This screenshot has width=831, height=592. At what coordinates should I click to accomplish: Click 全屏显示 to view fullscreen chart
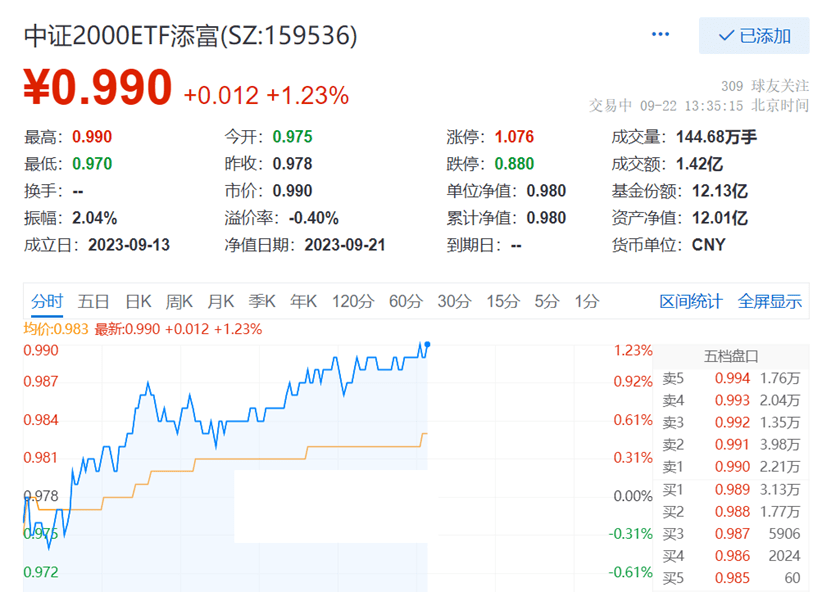tap(769, 301)
